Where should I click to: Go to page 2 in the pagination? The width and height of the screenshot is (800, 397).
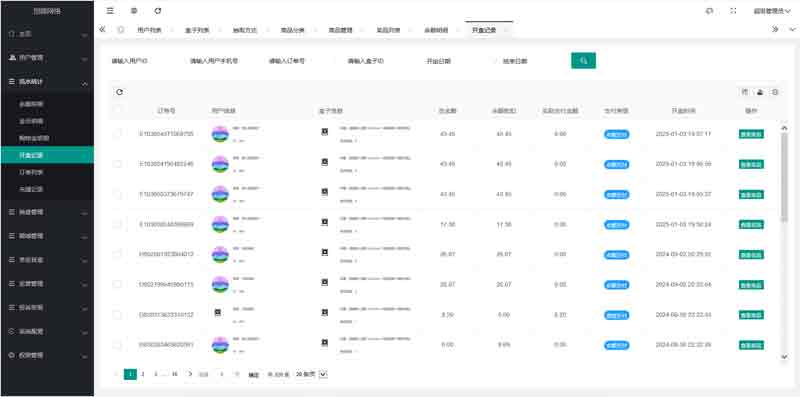point(143,375)
